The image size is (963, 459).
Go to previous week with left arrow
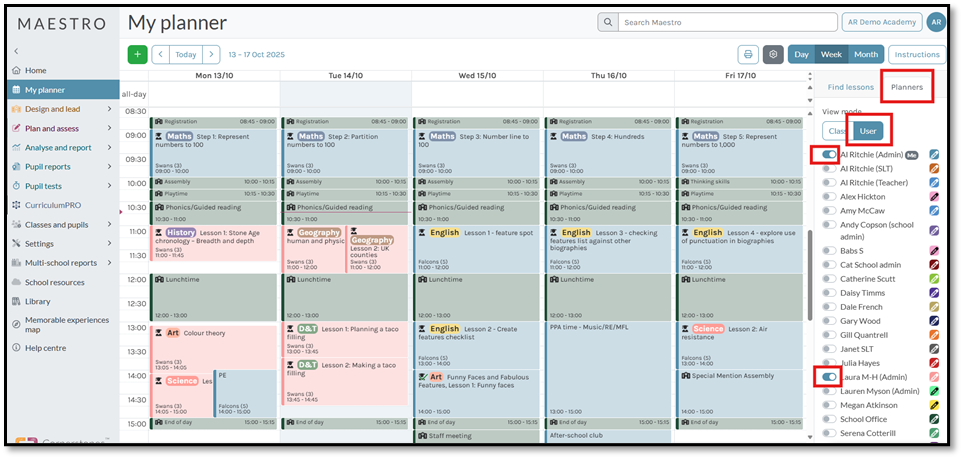click(x=160, y=54)
